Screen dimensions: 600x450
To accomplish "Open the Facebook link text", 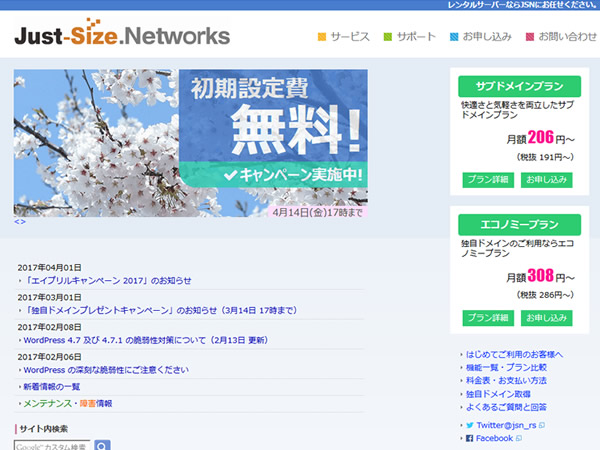I will coord(494,439).
